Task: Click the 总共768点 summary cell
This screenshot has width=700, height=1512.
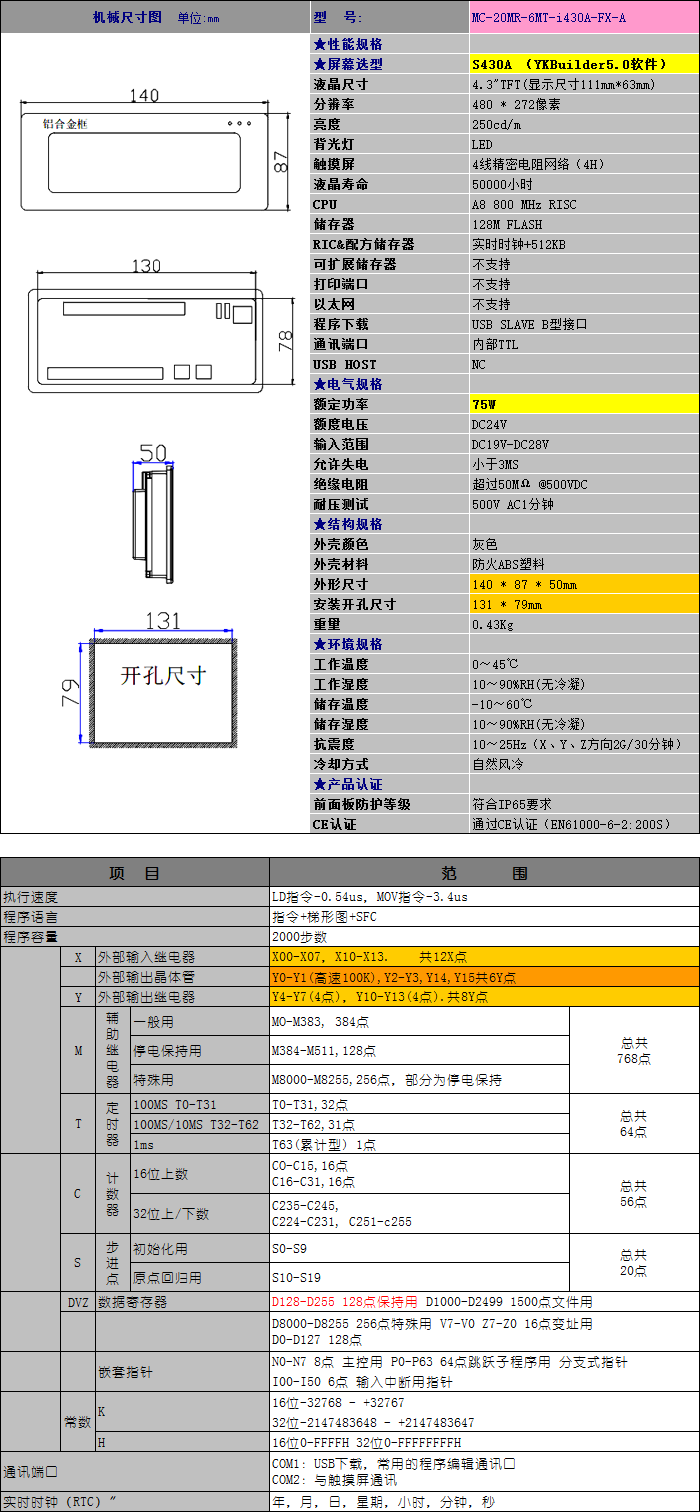Action: (x=634, y=1050)
